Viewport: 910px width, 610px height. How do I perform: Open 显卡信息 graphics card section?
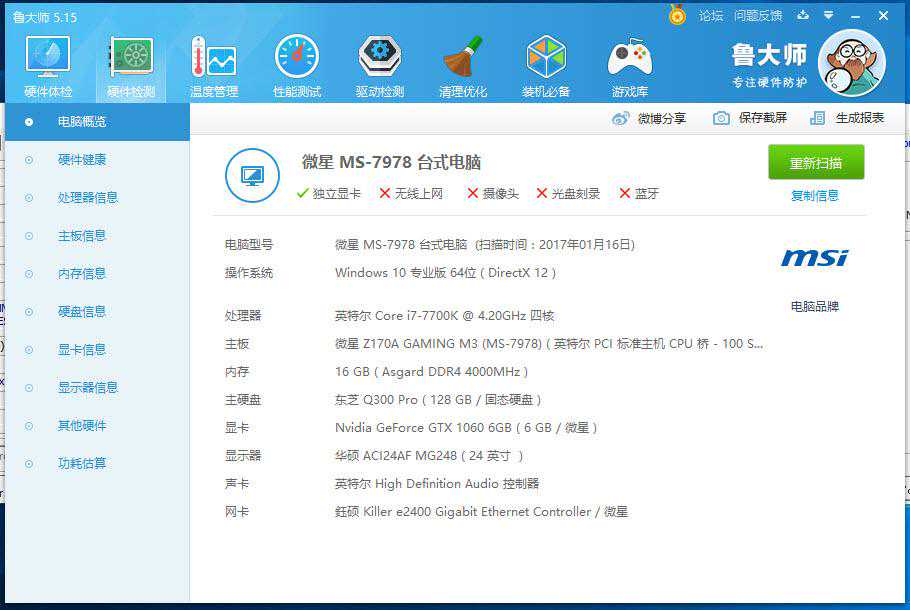tap(82, 350)
